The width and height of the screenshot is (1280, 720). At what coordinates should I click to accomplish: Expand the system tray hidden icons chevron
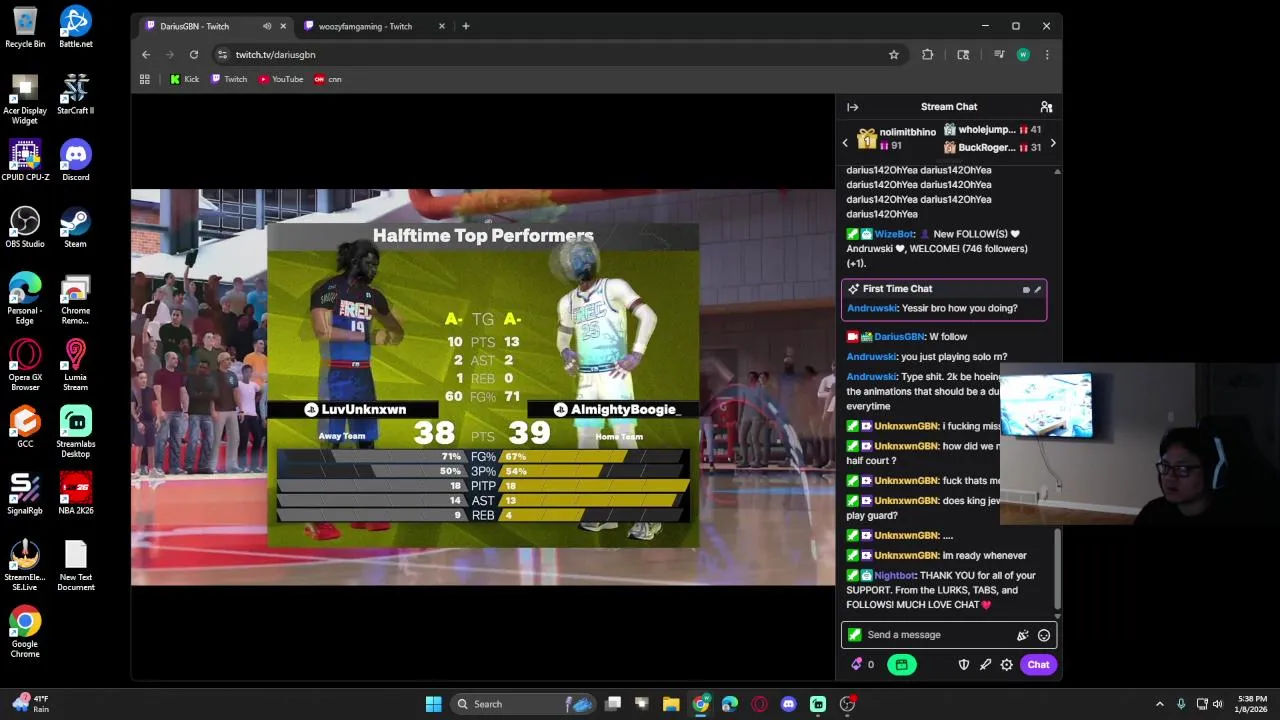(x=1160, y=704)
